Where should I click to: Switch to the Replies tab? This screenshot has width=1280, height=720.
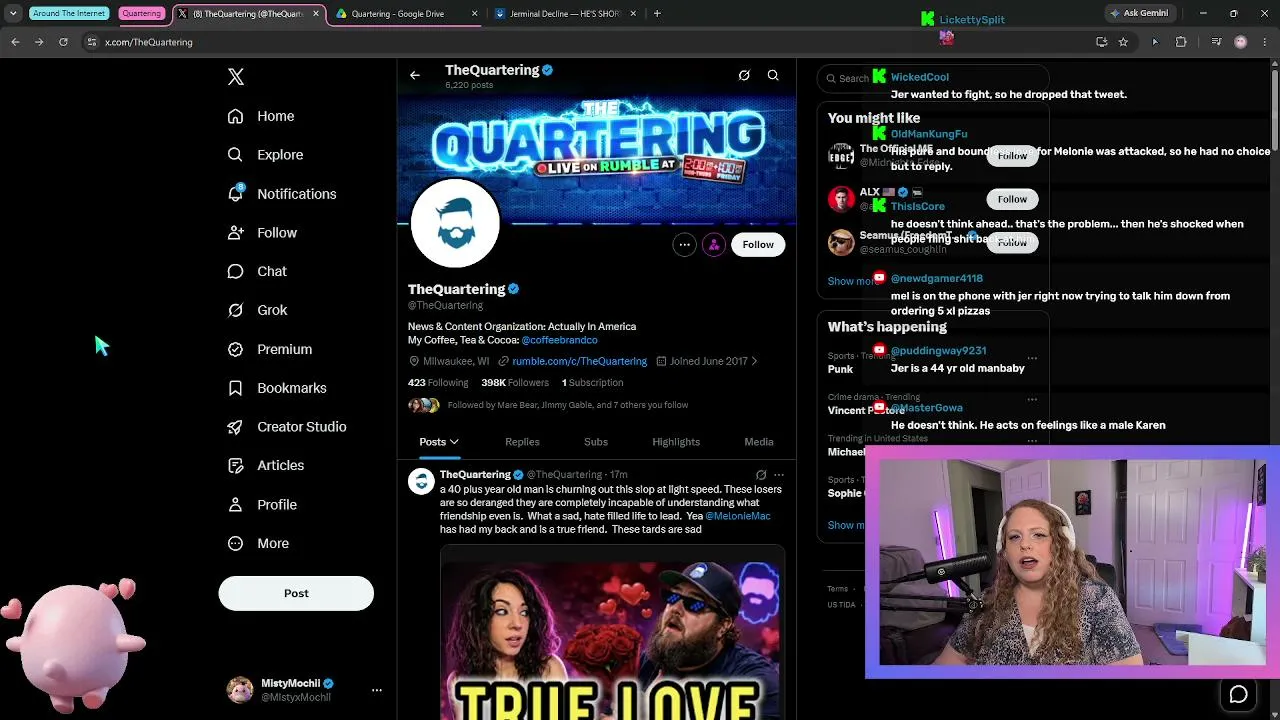click(522, 442)
